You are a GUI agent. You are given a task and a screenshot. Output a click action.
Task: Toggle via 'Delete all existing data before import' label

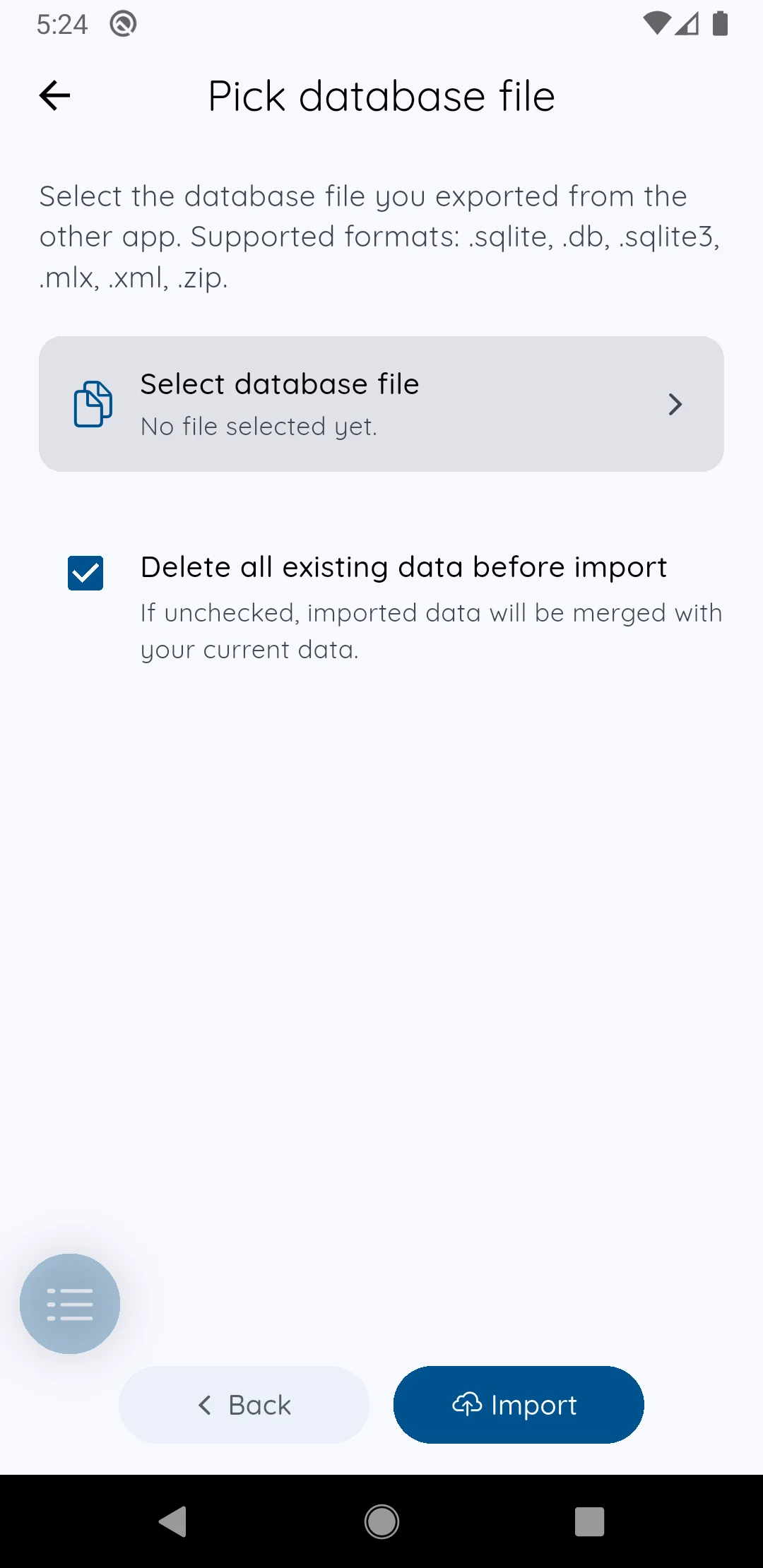[403, 567]
